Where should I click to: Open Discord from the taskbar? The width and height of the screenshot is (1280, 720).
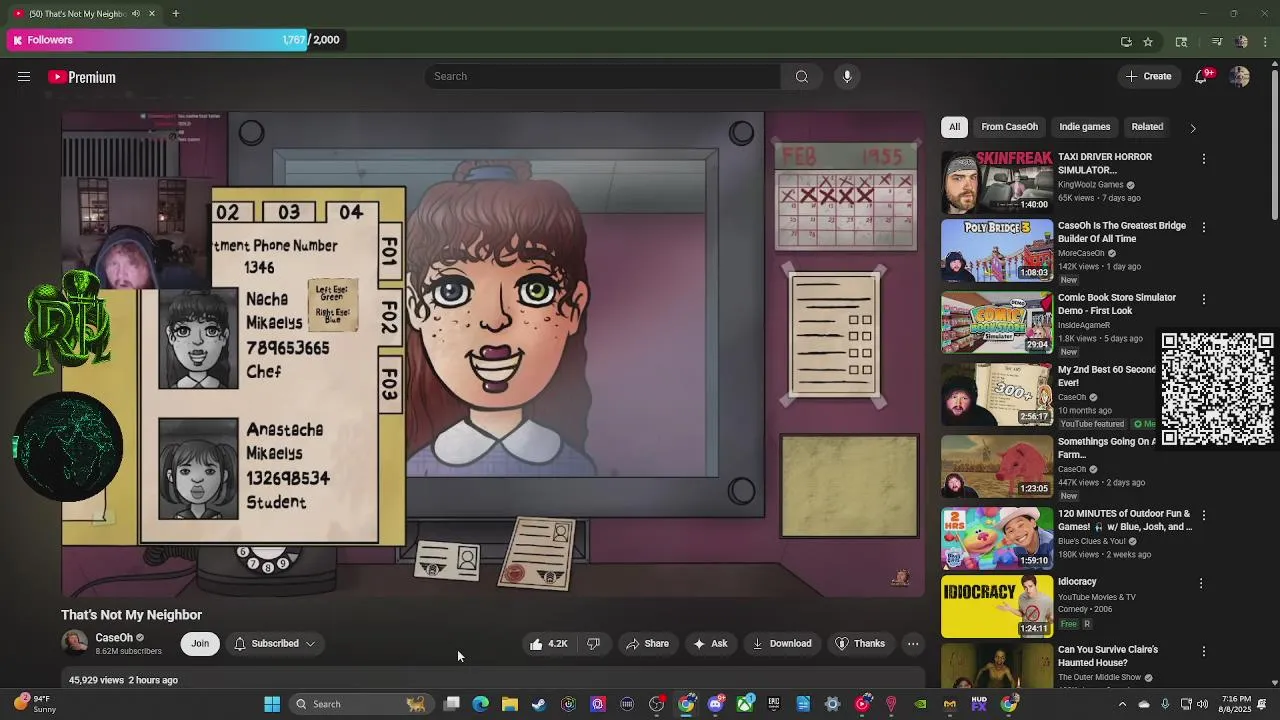[715, 704]
